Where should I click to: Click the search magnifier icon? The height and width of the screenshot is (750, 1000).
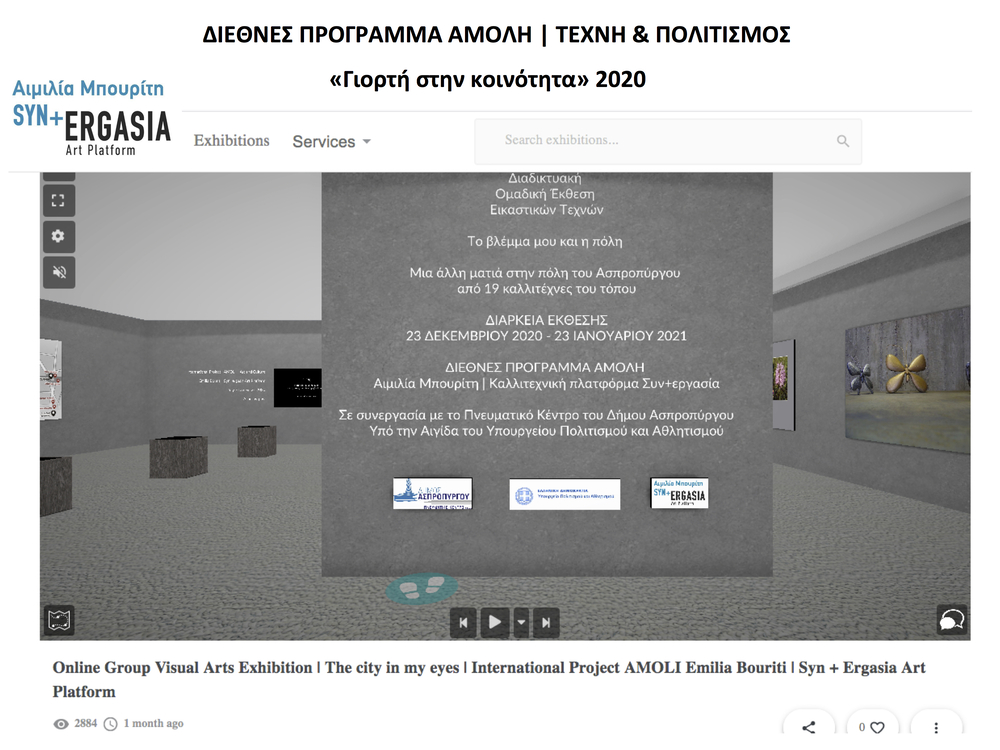pyautogui.click(x=843, y=141)
